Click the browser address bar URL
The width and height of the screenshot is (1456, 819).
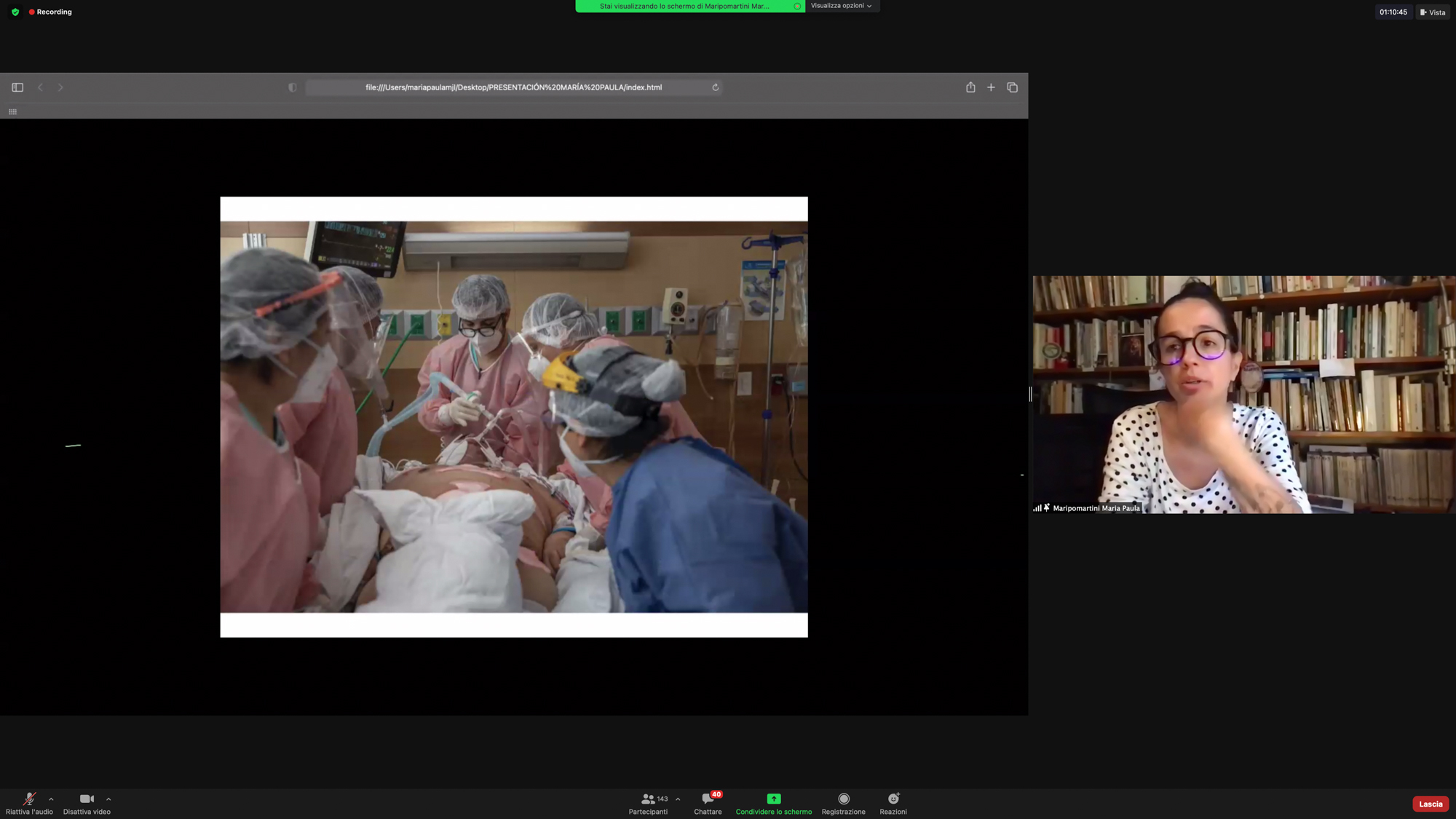click(x=513, y=87)
